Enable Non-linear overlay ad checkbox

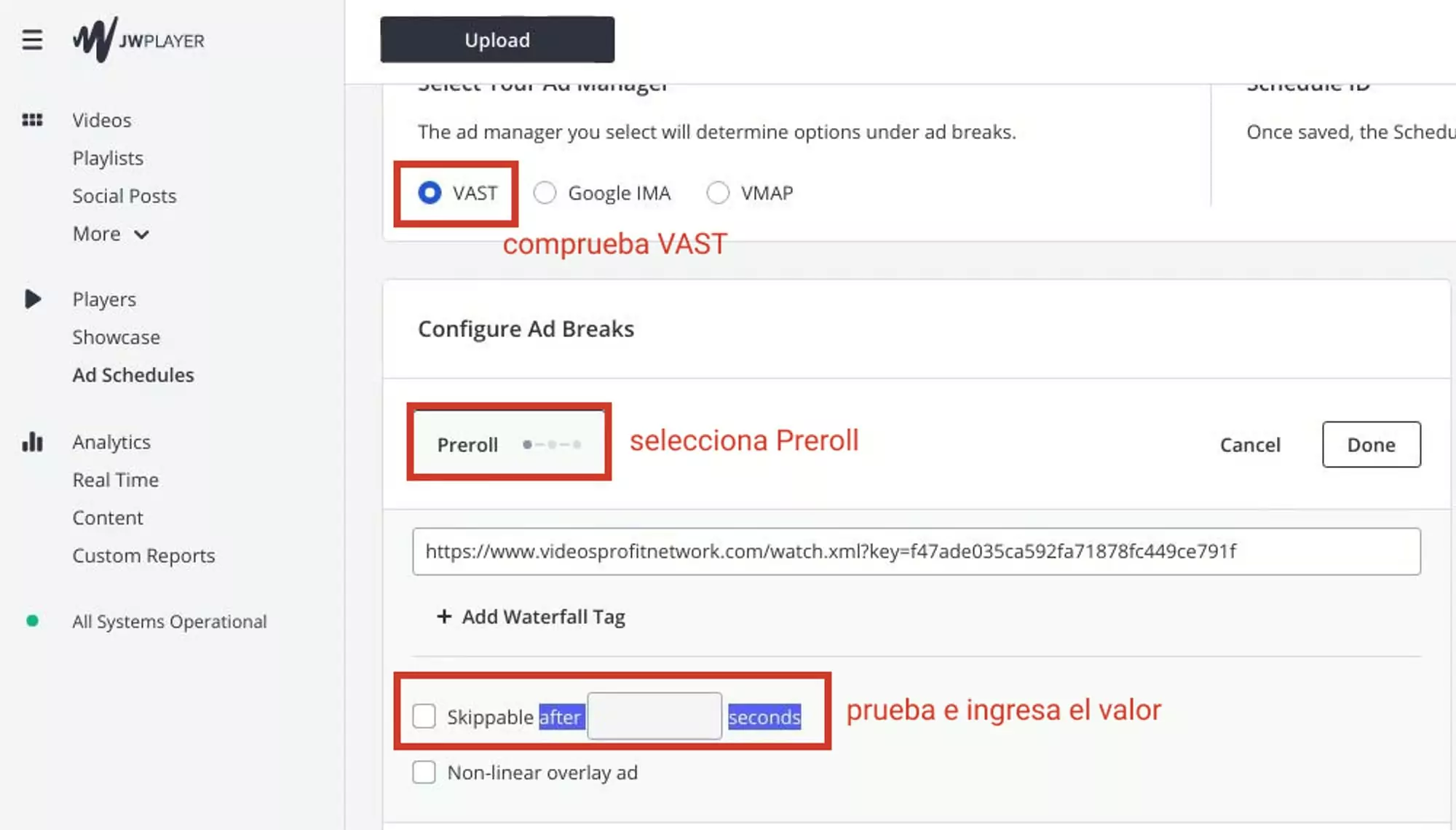click(423, 772)
